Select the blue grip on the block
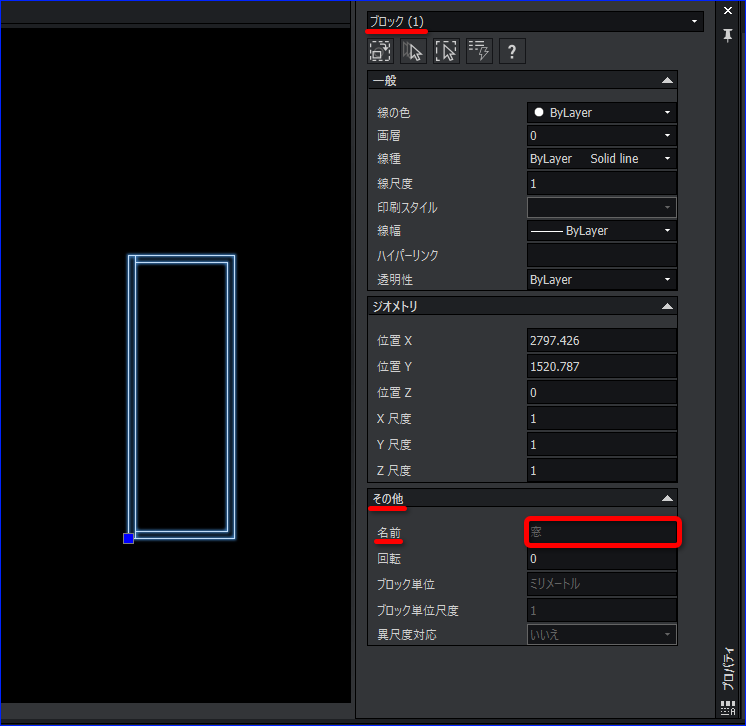746x726 pixels. pyautogui.click(x=128, y=539)
